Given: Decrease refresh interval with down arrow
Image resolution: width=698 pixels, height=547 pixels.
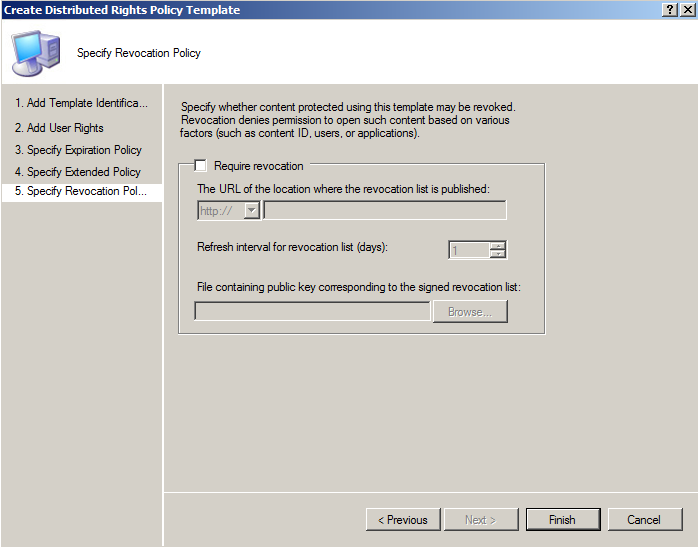Looking at the screenshot, I should [498, 254].
